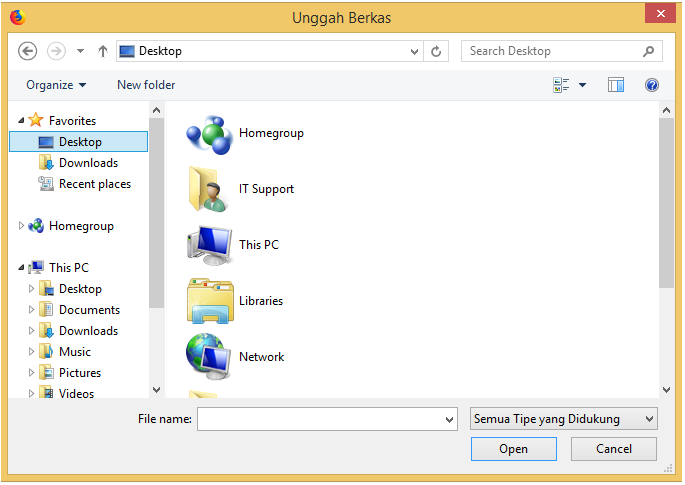The image size is (685, 485).
Task: Select Music folder in sidebar
Action: [x=75, y=352]
